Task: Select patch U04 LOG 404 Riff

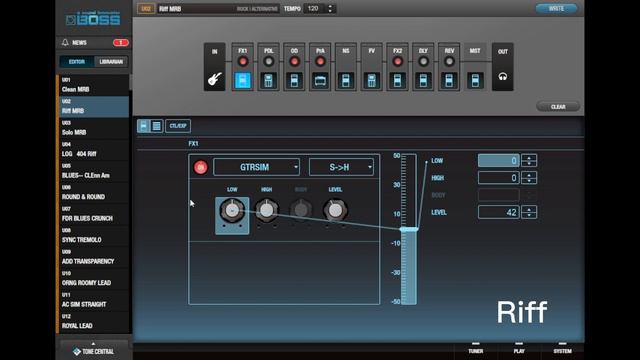Action: coord(93,150)
